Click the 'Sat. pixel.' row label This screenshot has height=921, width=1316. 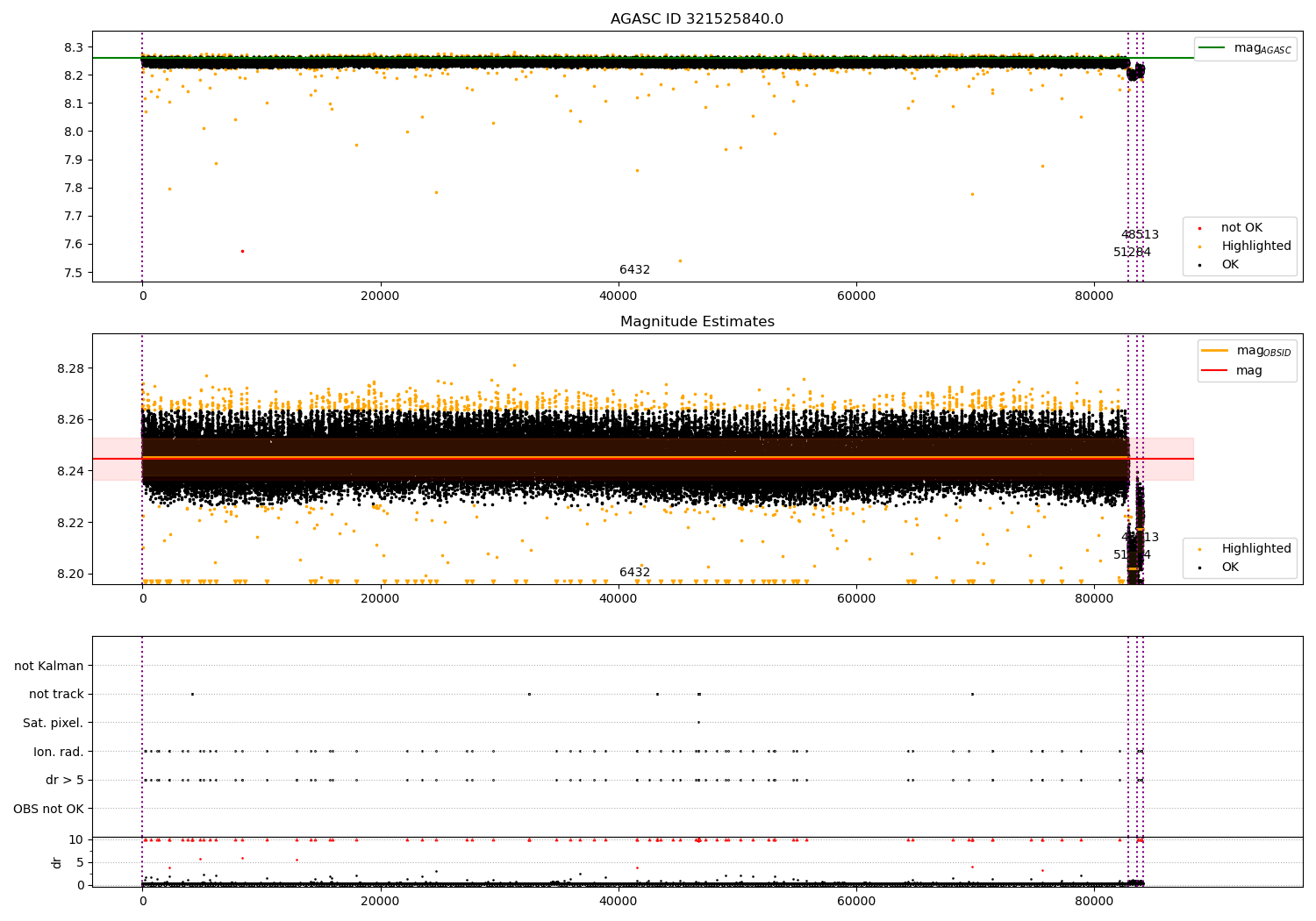(53, 723)
